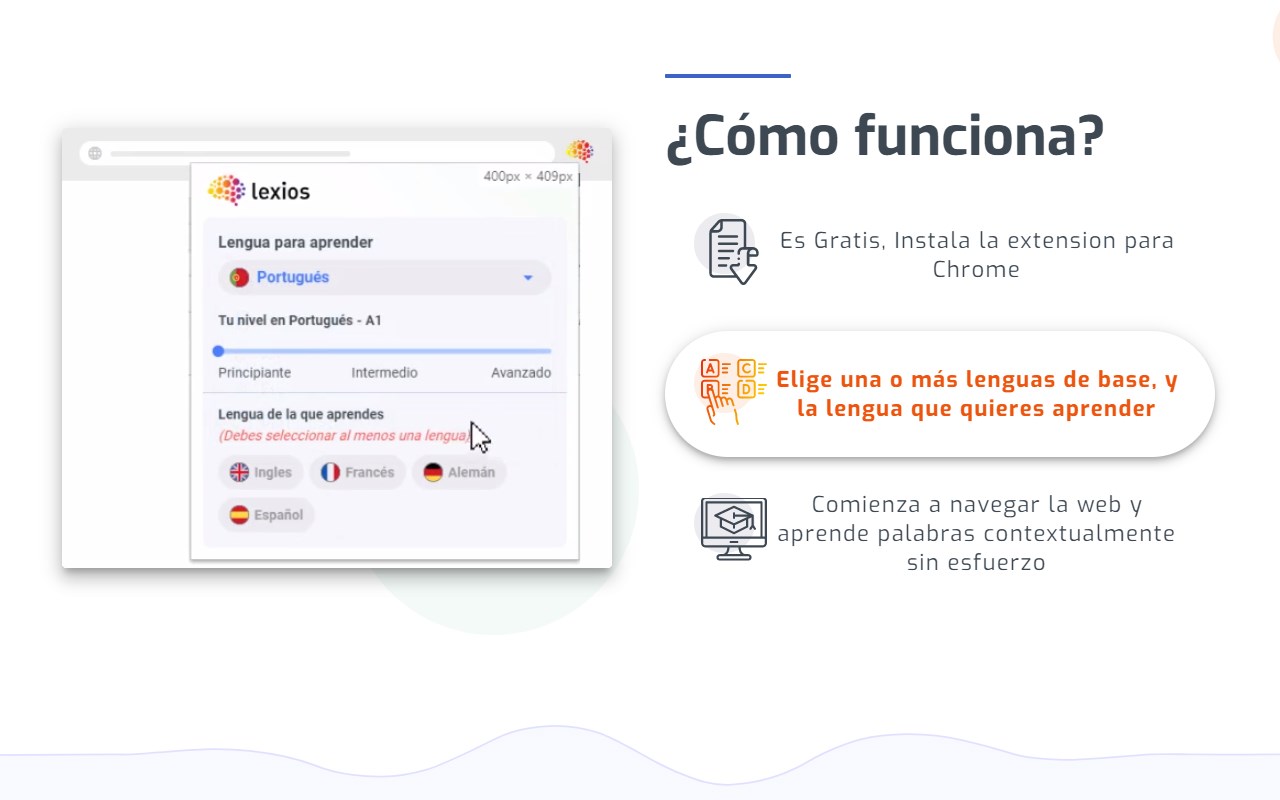Click the globe icon in the address bar
The height and width of the screenshot is (800, 1280).
[95, 153]
